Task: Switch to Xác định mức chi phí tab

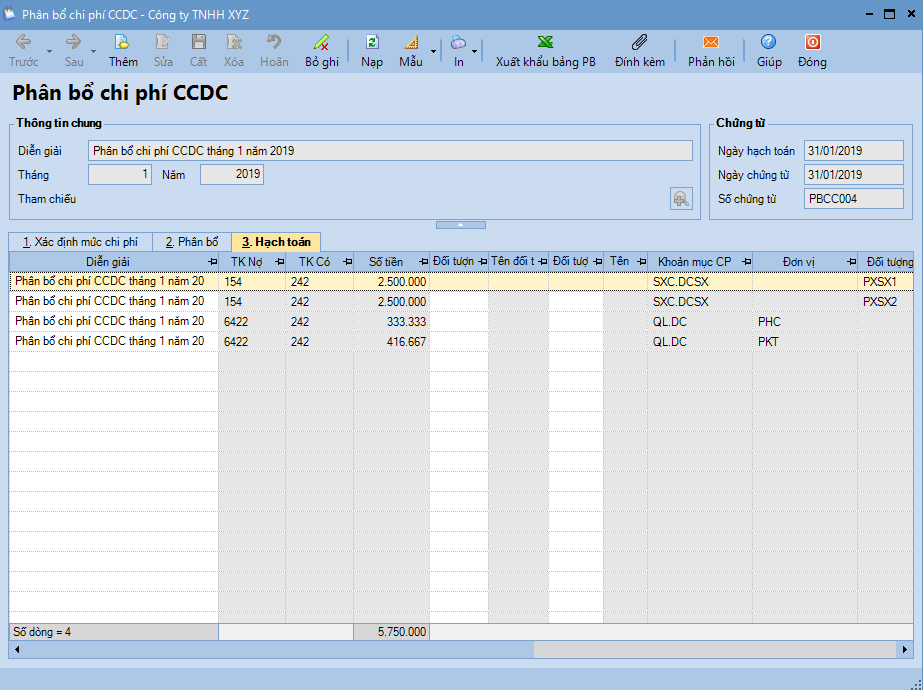Action: [x=80, y=242]
